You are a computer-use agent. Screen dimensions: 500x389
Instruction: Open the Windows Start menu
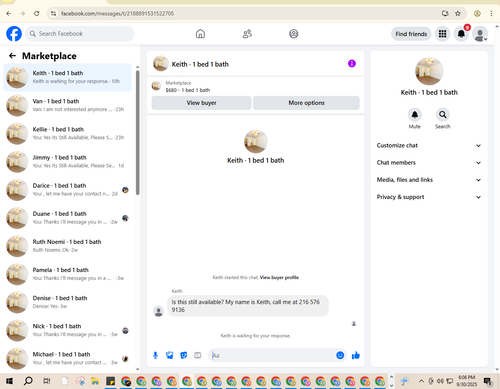pos(9,381)
